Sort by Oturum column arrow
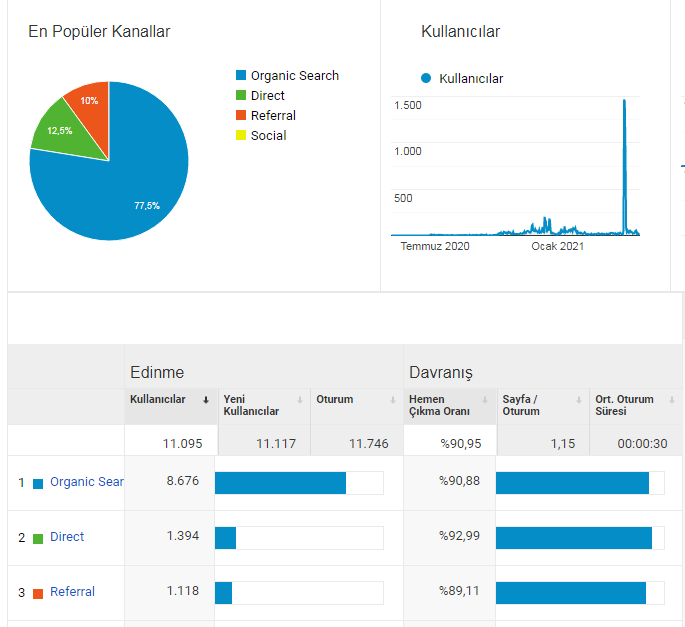685x627 pixels. [x=393, y=400]
